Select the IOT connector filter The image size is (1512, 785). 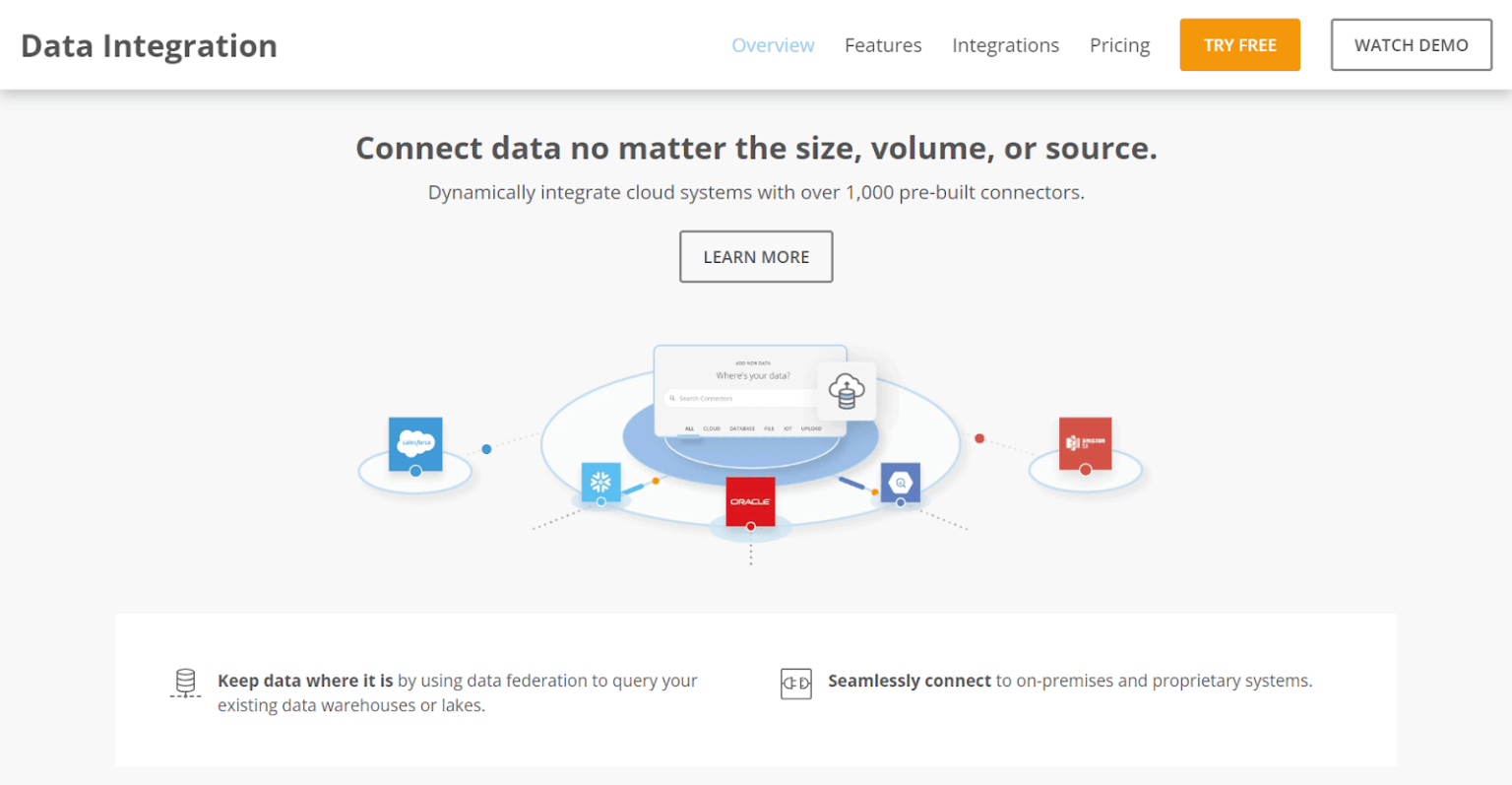coord(787,428)
